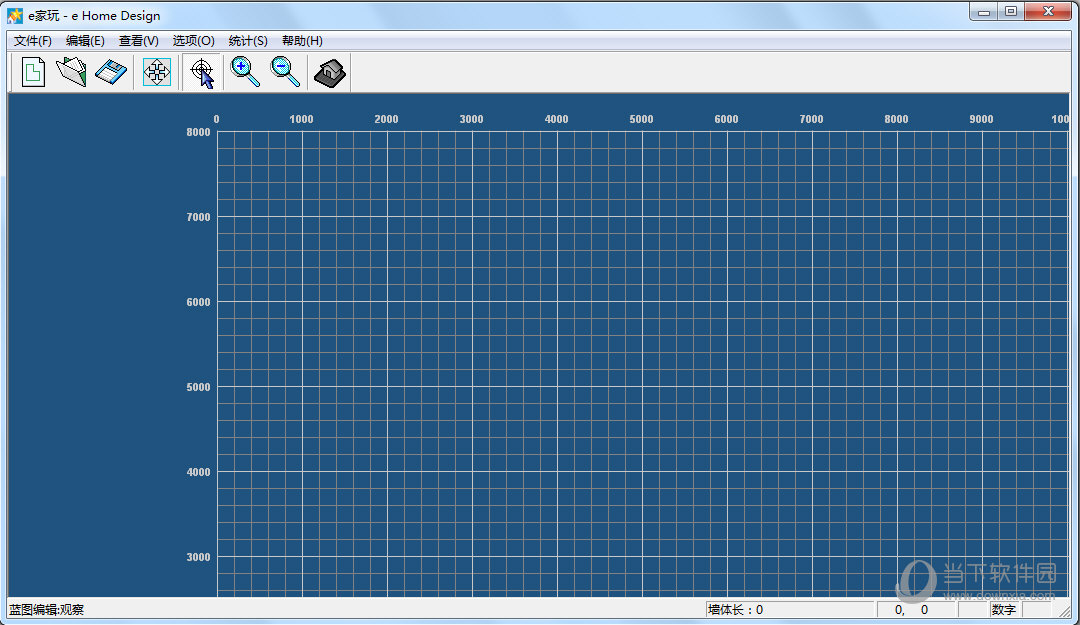Image resolution: width=1080 pixels, height=625 pixels.
Task: Maximize the e Home Design window
Action: tap(1011, 12)
